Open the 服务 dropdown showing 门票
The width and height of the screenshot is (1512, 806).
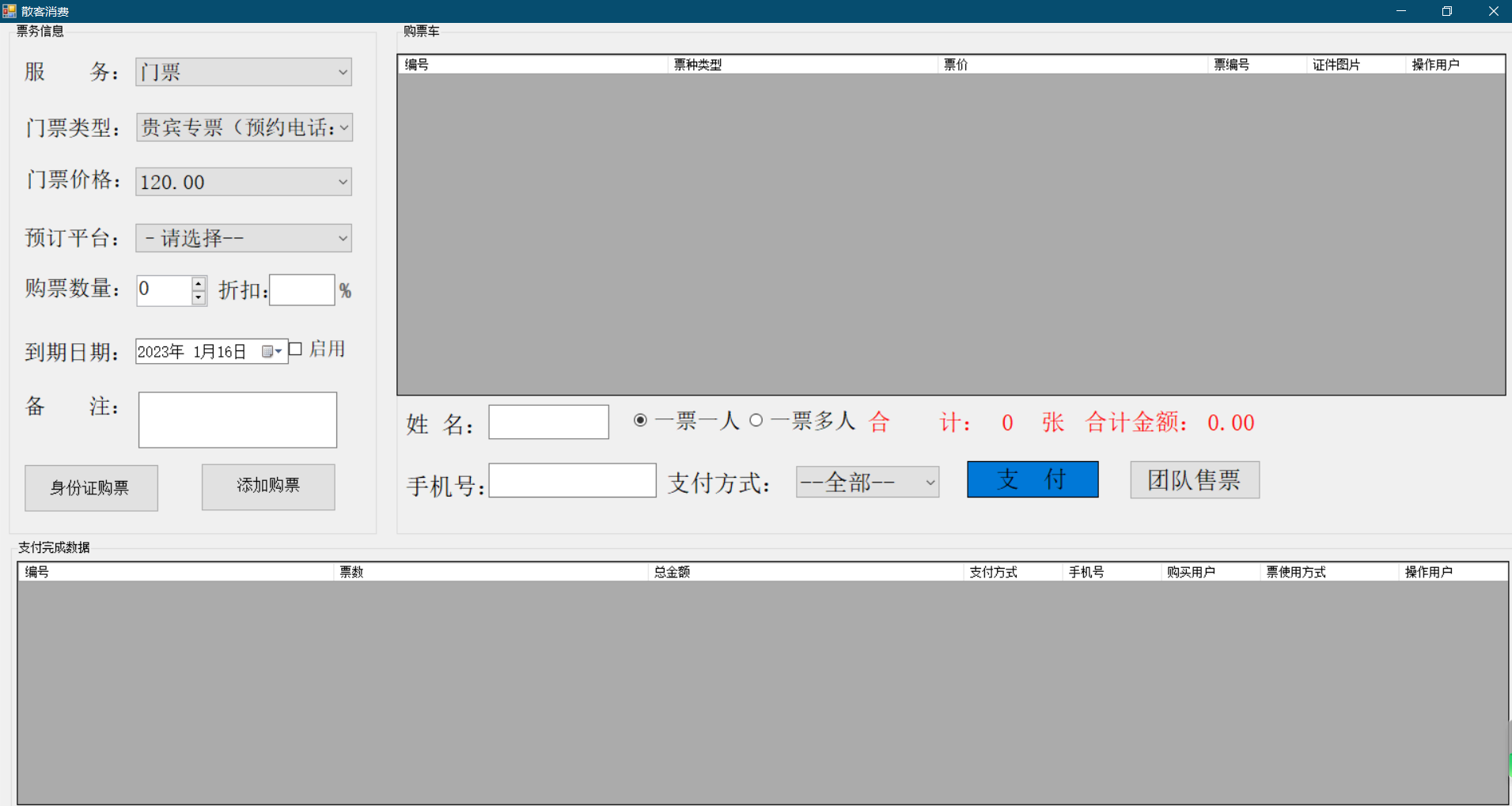pos(244,72)
